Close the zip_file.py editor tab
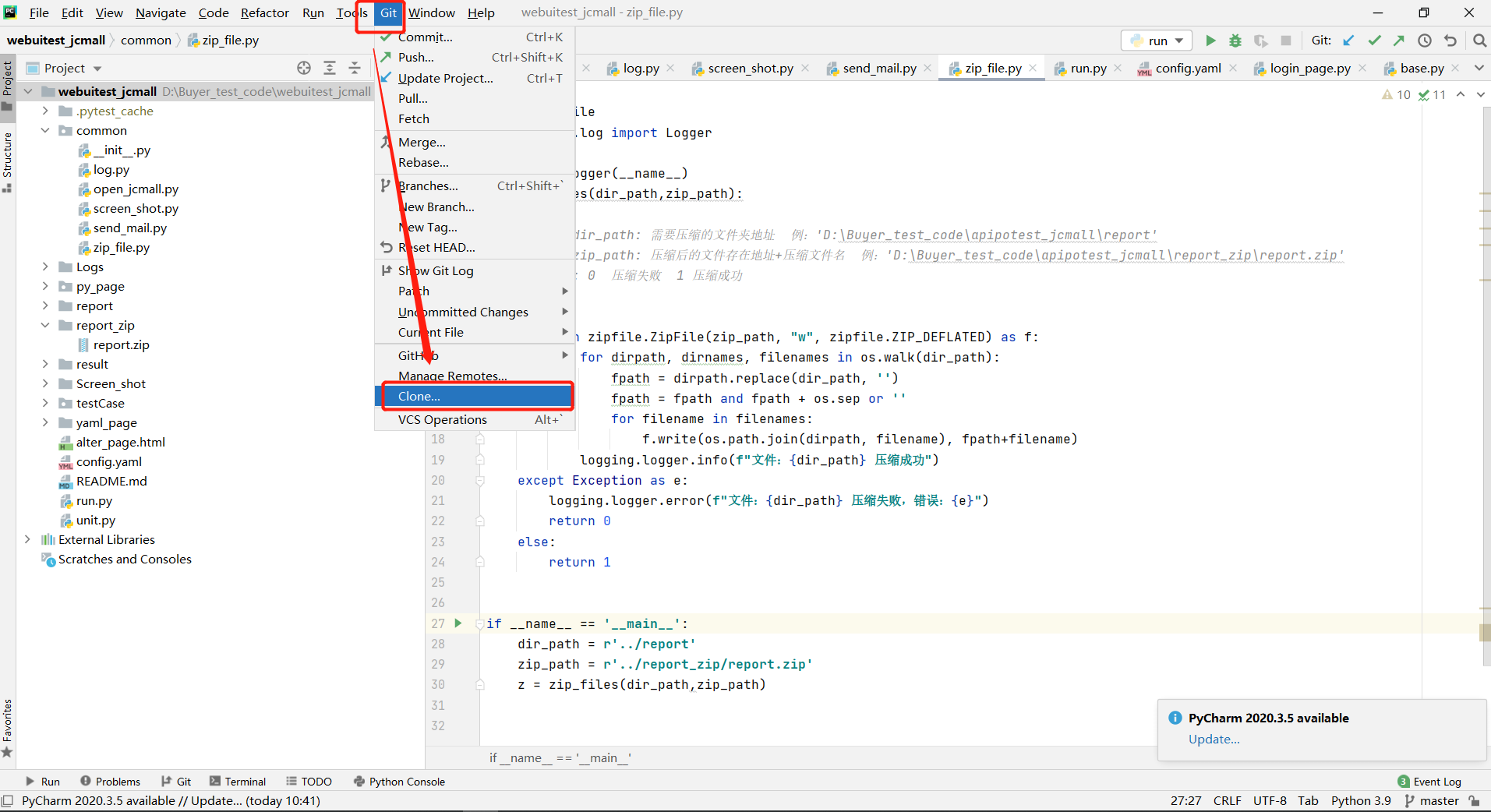 1033,68
